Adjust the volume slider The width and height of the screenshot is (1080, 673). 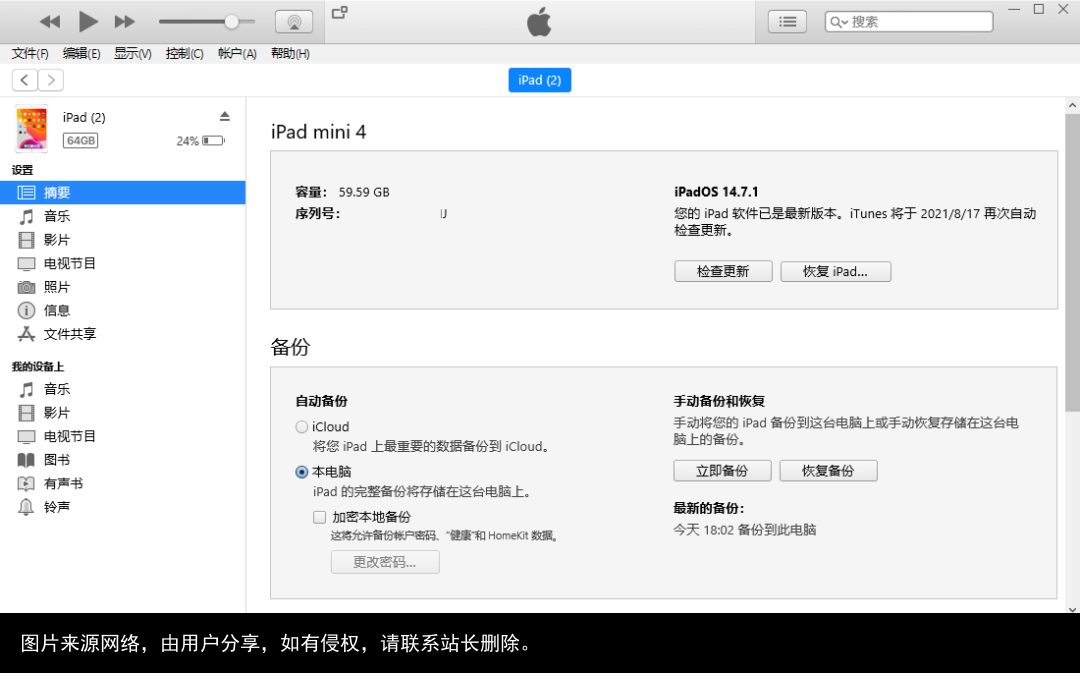[x=230, y=20]
